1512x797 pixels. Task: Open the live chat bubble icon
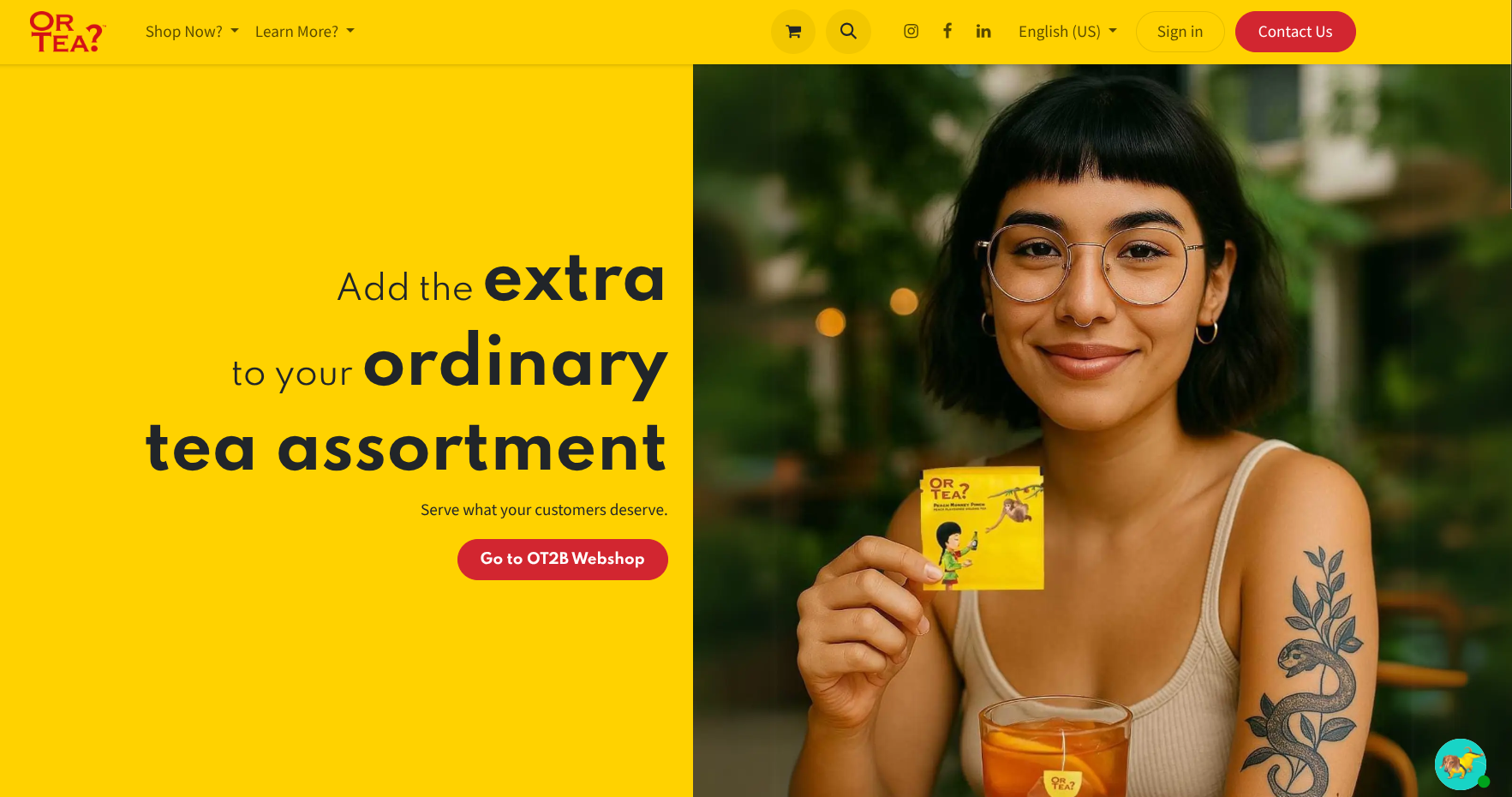[1461, 764]
